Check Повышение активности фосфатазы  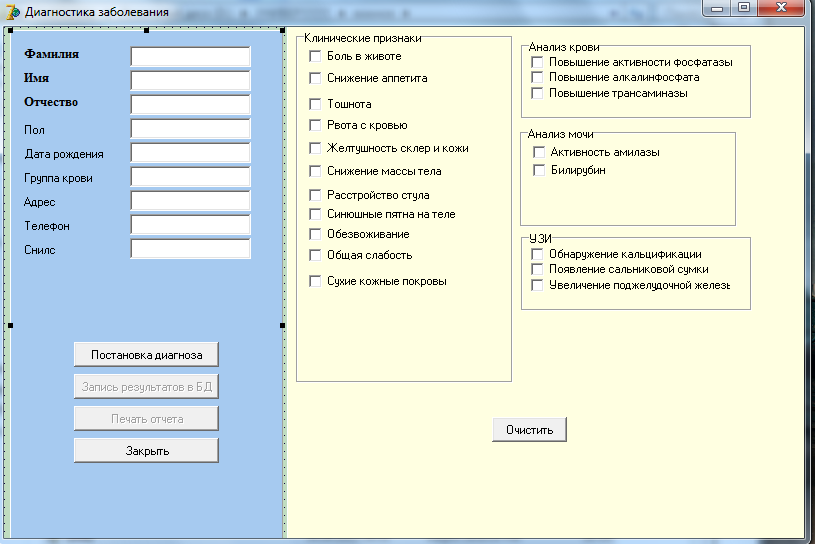pyautogui.click(x=537, y=62)
